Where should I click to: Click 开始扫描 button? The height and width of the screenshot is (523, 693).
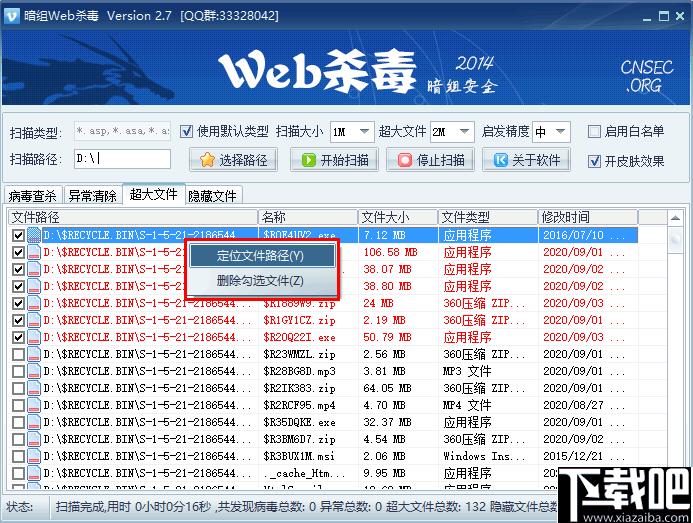tap(334, 160)
